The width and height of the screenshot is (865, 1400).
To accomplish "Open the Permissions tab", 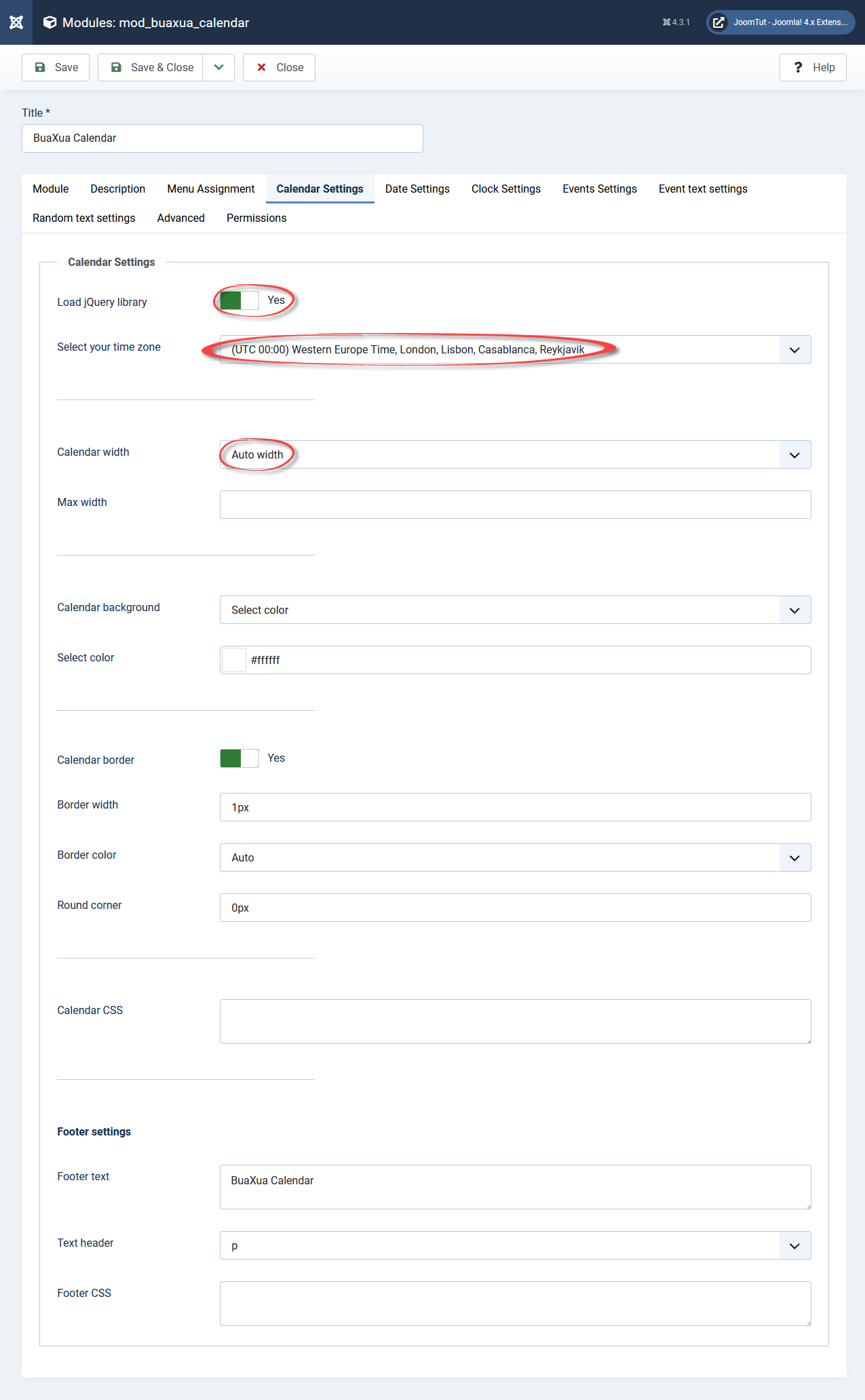I will click(x=256, y=218).
